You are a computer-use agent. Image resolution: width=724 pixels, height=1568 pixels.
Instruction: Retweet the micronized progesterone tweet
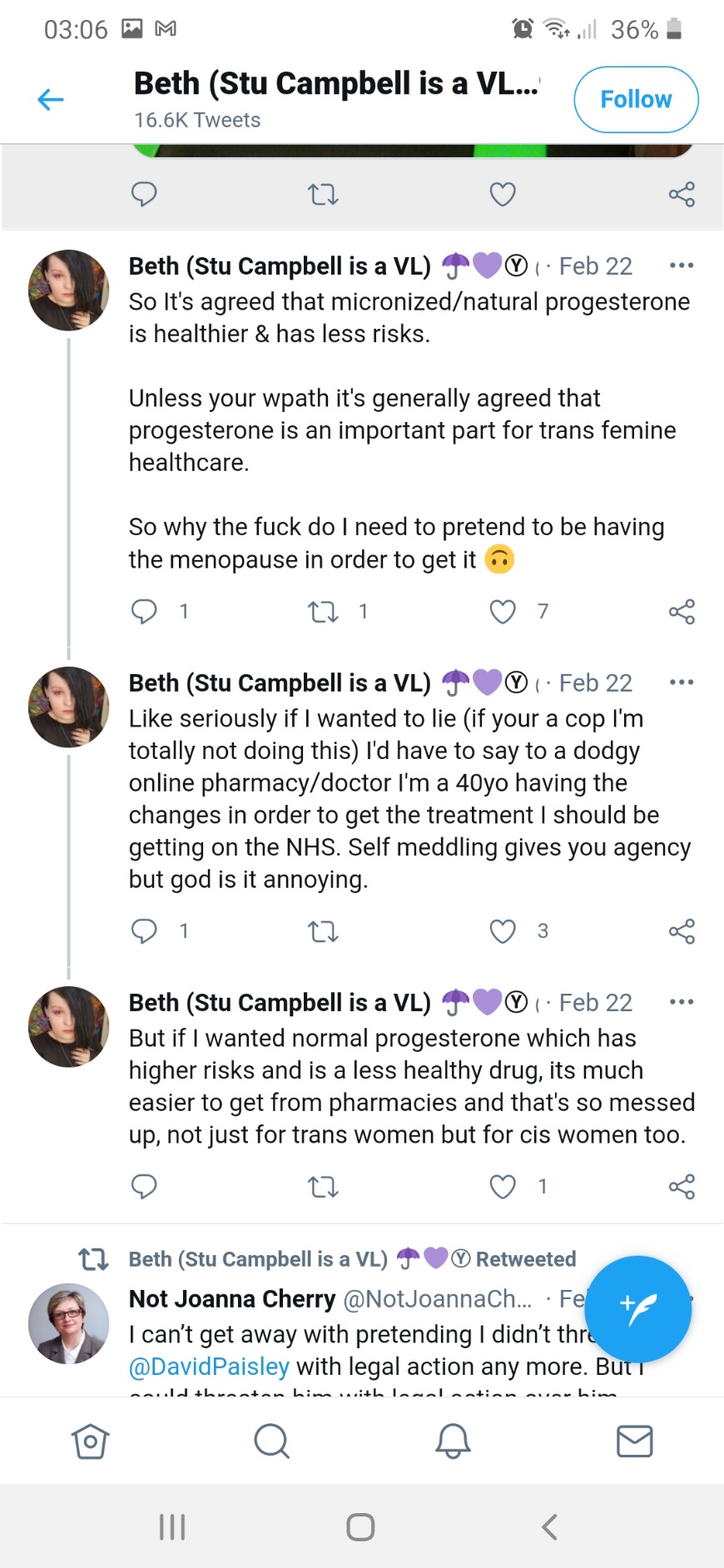coord(323,612)
